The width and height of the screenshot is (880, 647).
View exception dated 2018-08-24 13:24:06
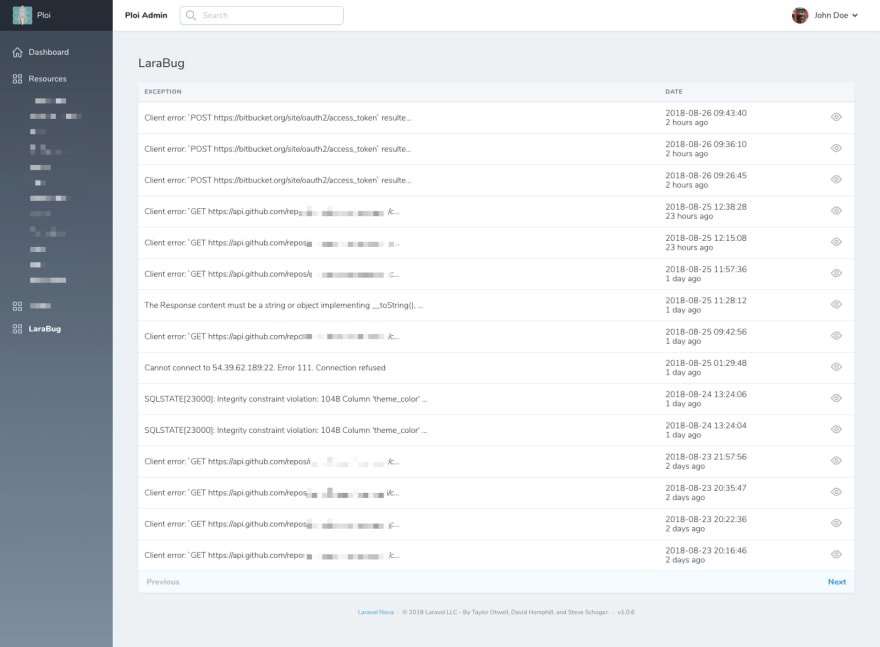coord(836,398)
